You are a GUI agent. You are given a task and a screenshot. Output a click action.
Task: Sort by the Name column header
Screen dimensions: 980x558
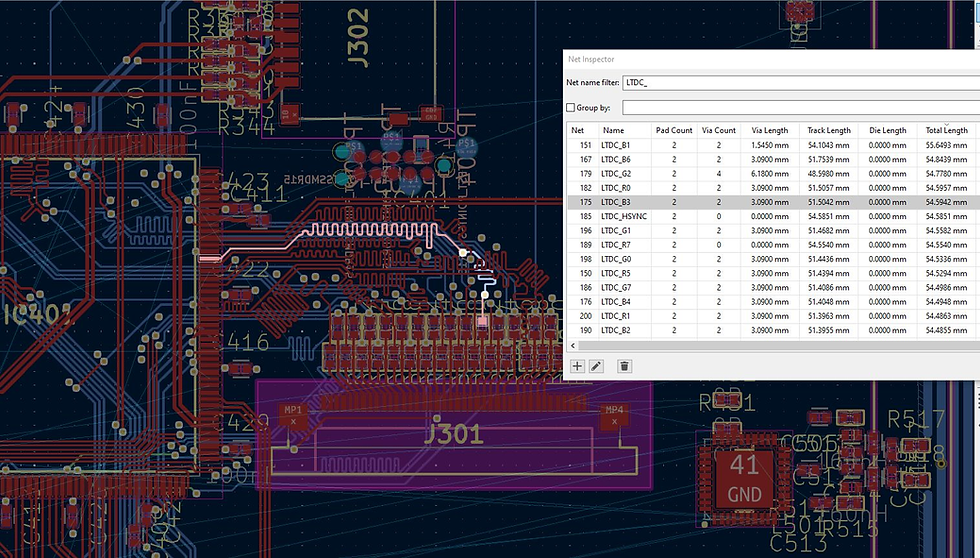pos(624,130)
